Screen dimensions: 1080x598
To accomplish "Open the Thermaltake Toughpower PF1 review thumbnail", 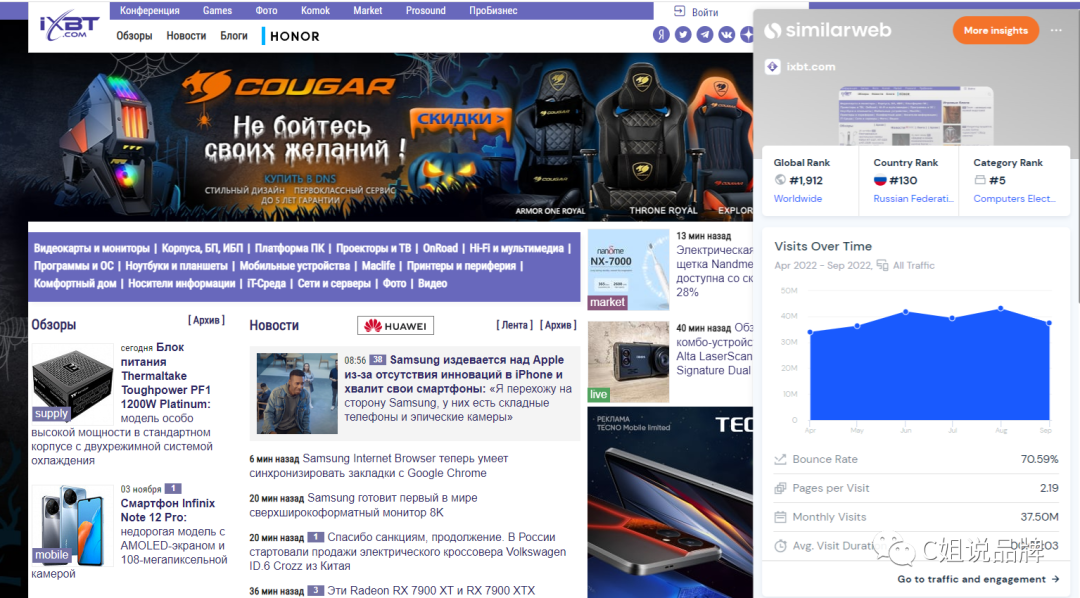I will 72,384.
